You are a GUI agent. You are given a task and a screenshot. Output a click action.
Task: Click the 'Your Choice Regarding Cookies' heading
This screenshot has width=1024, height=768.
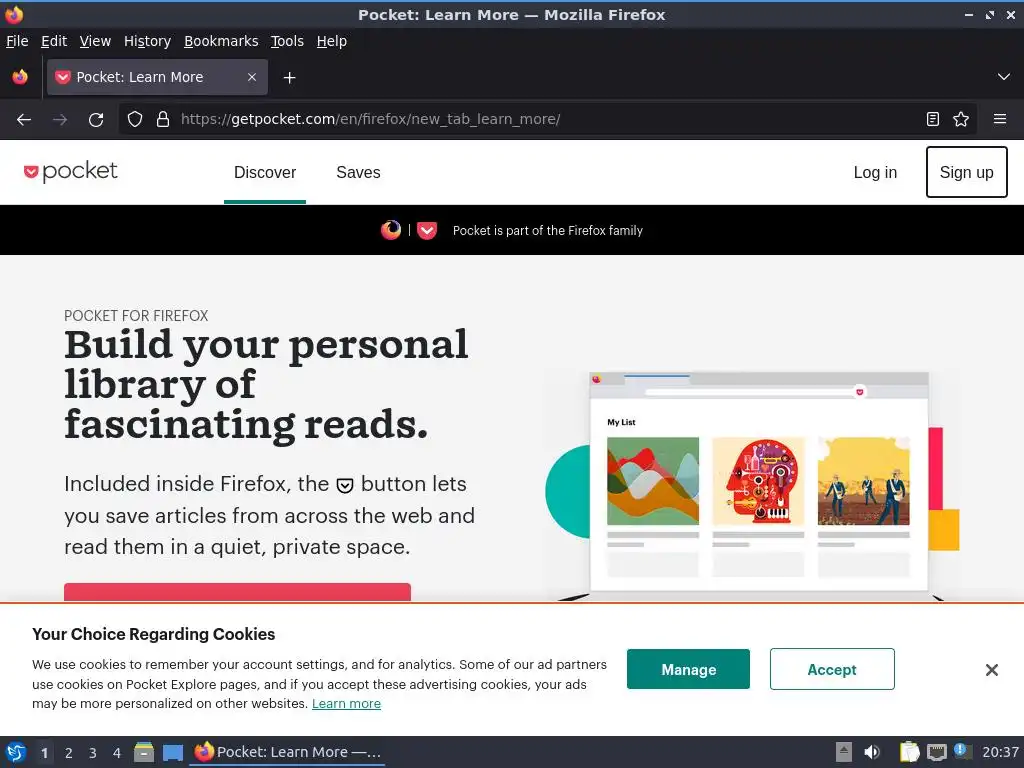point(153,634)
